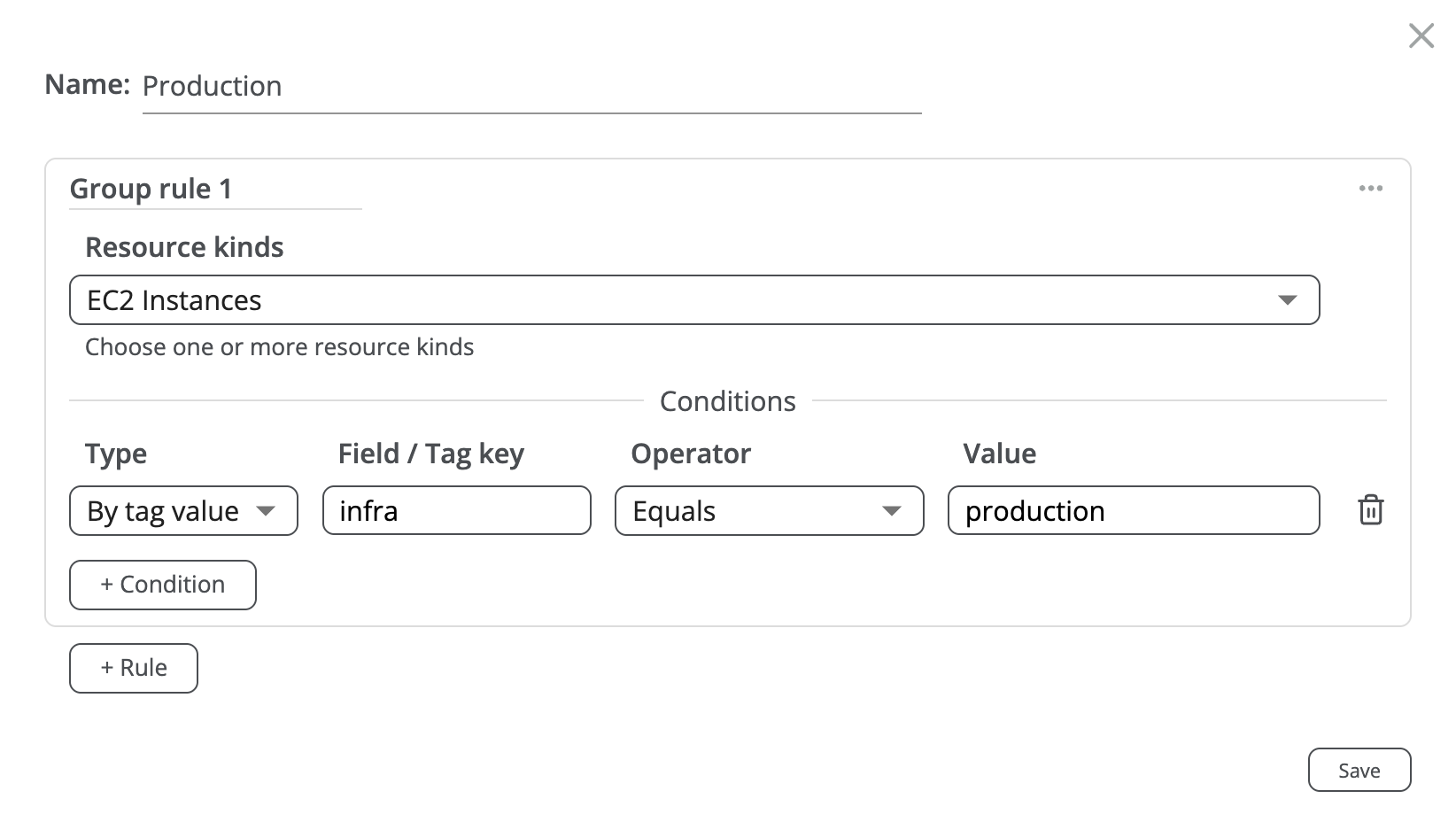Click the tag key field containing infra
This screenshot has width=1456, height=822.
[456, 511]
